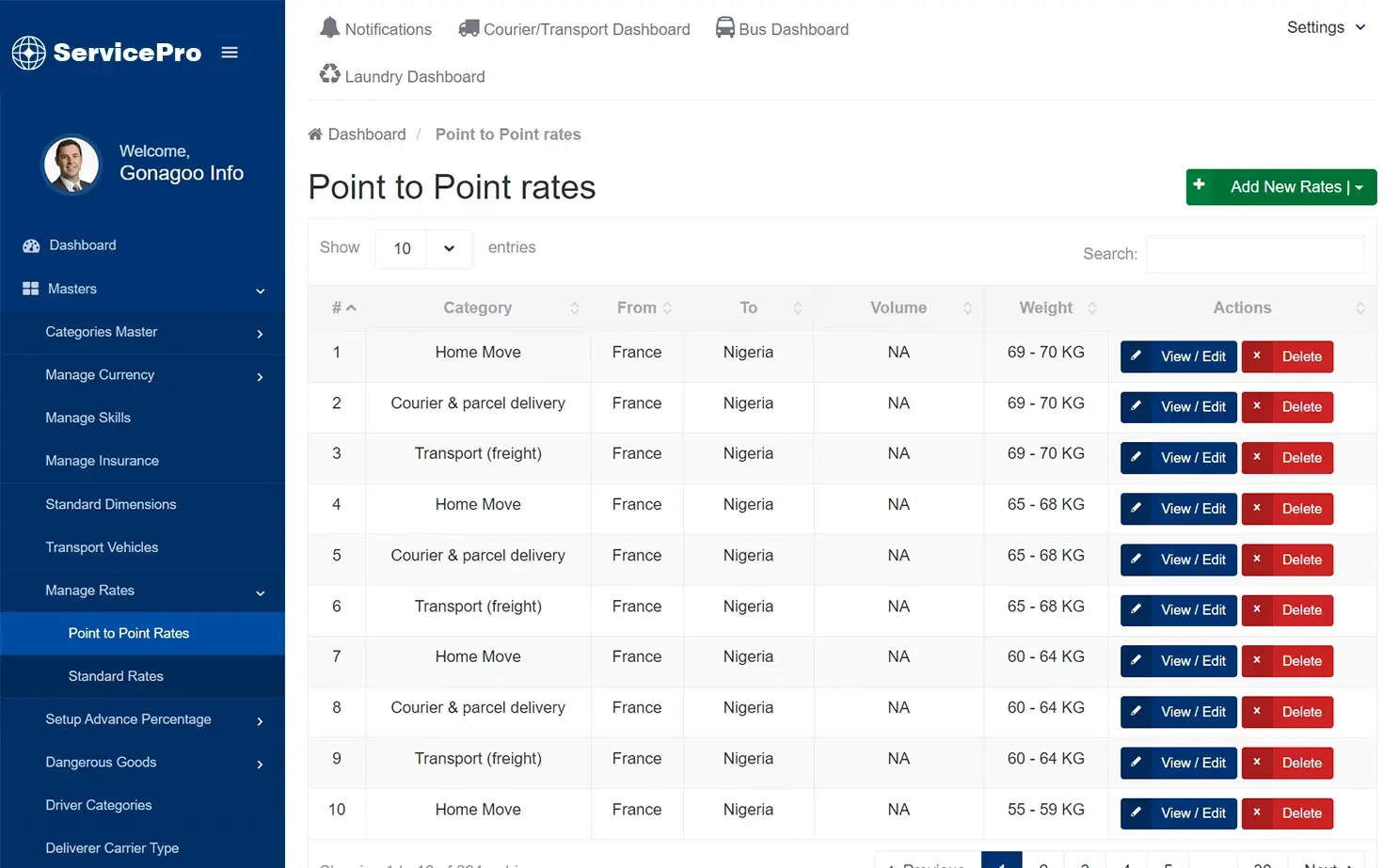Viewport: 1399px width, 868px height.
Task: Click the hamburger menu beside ServicePro
Action: click(x=229, y=53)
